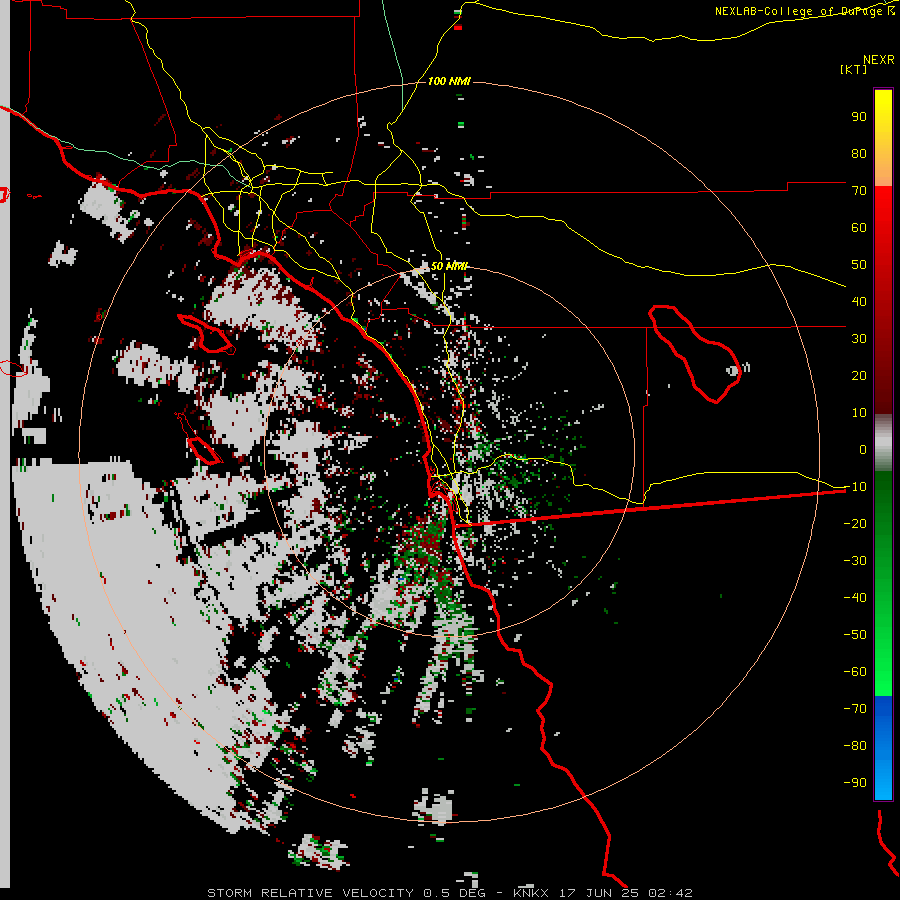Click the KNKX radar site identifier
The height and width of the screenshot is (900, 900).
click(530, 893)
